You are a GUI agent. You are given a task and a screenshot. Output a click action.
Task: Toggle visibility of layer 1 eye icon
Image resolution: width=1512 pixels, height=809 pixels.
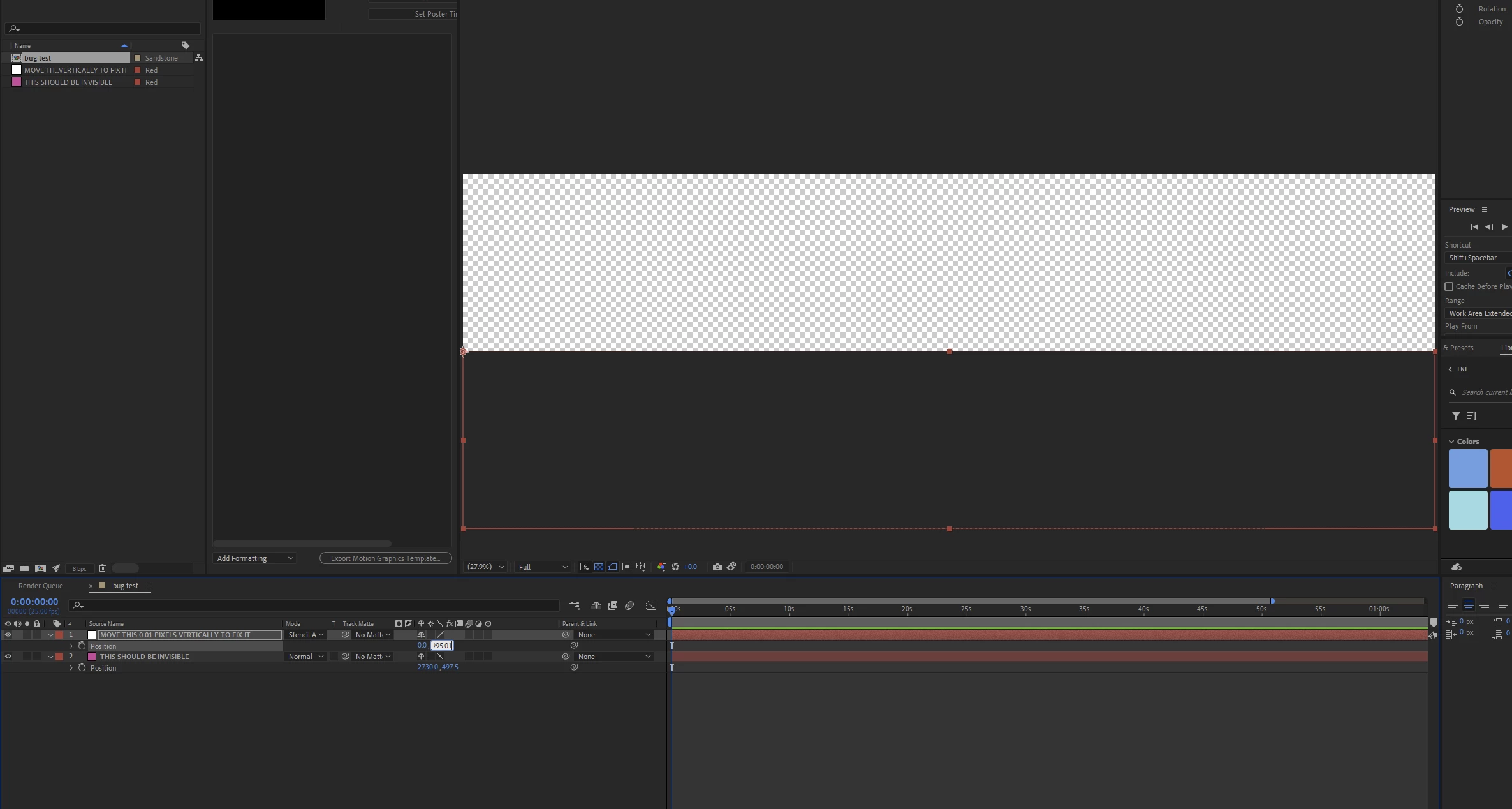(x=8, y=635)
